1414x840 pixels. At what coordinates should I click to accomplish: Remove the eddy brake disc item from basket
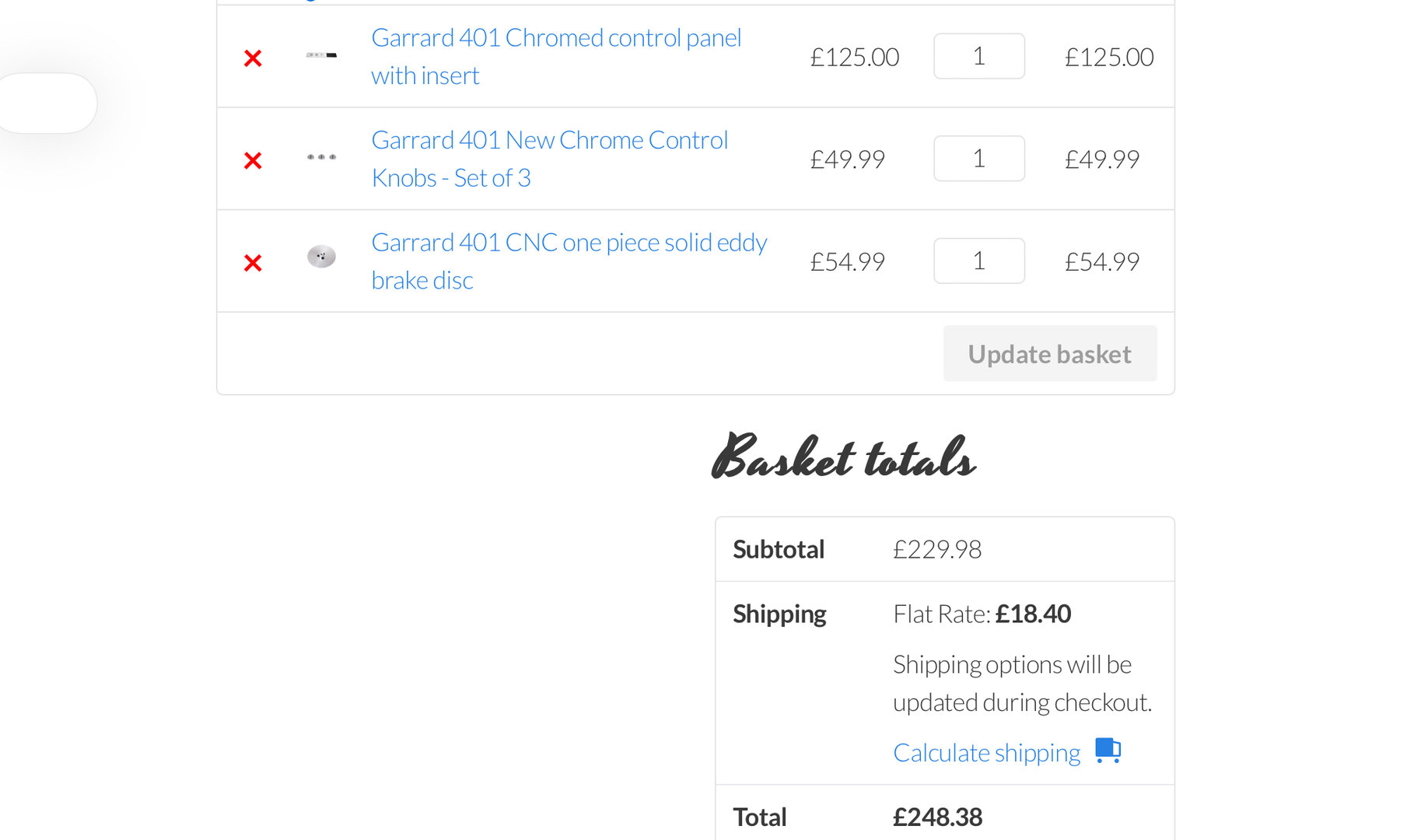(253, 263)
